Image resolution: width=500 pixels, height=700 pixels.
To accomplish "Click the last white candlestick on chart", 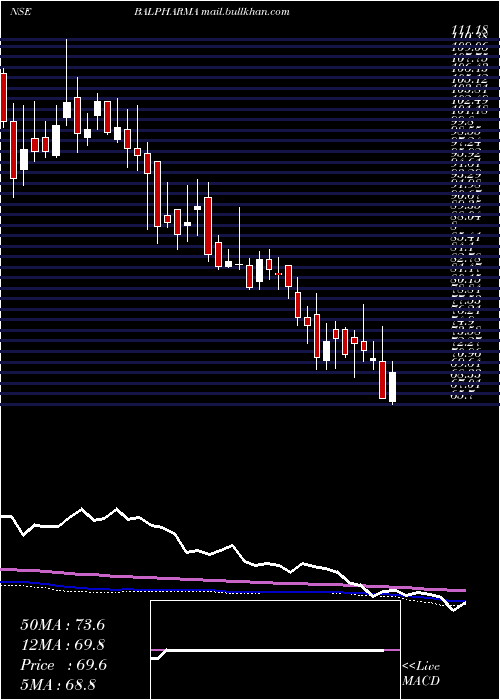I will pyautogui.click(x=392, y=387).
